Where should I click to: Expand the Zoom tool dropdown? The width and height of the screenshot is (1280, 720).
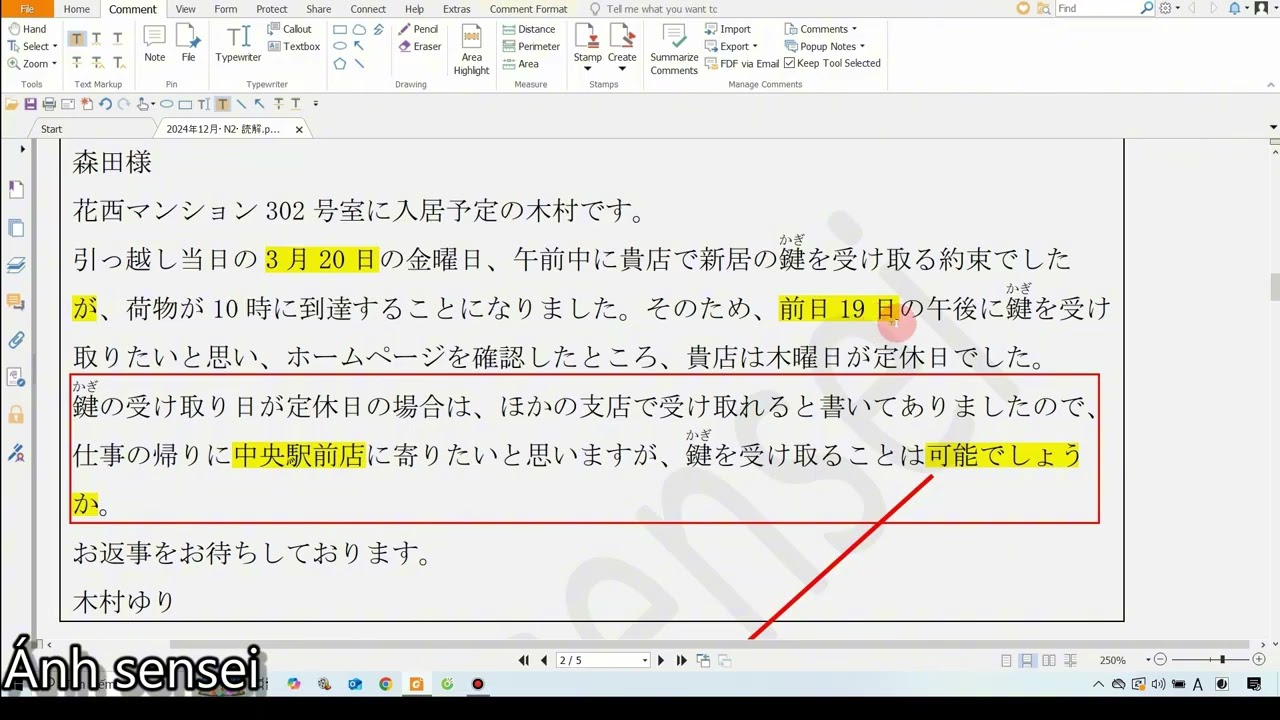55,64
